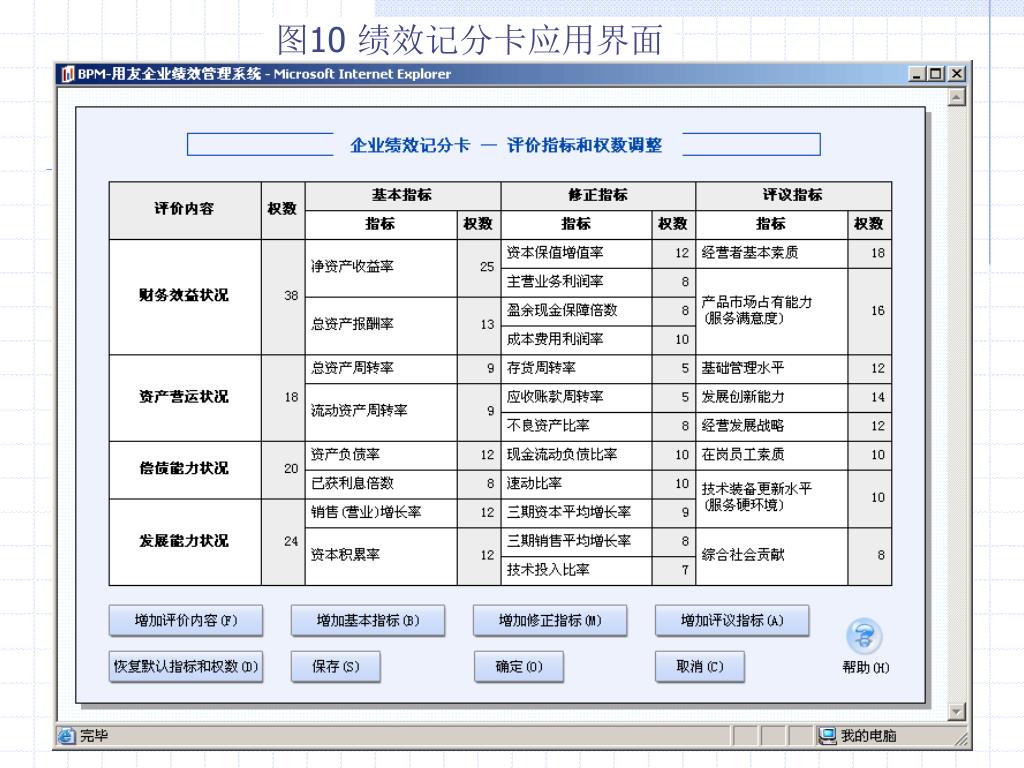This screenshot has width=1024, height=768.
Task: Confirm with the 确定(O) button
Action: 519,667
